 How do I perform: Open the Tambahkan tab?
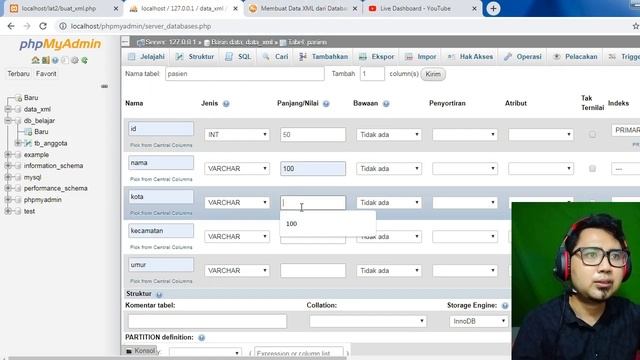tap(324, 57)
